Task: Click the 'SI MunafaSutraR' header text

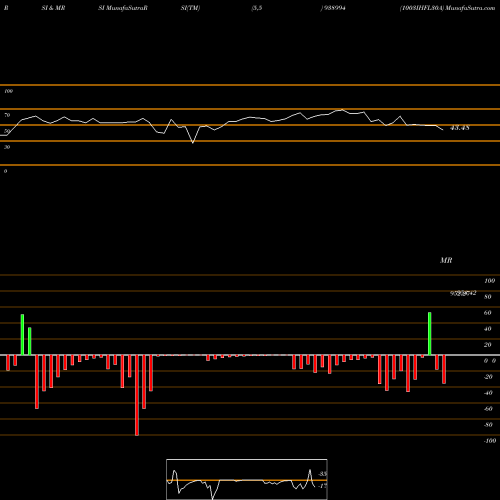Action: pos(123,8)
